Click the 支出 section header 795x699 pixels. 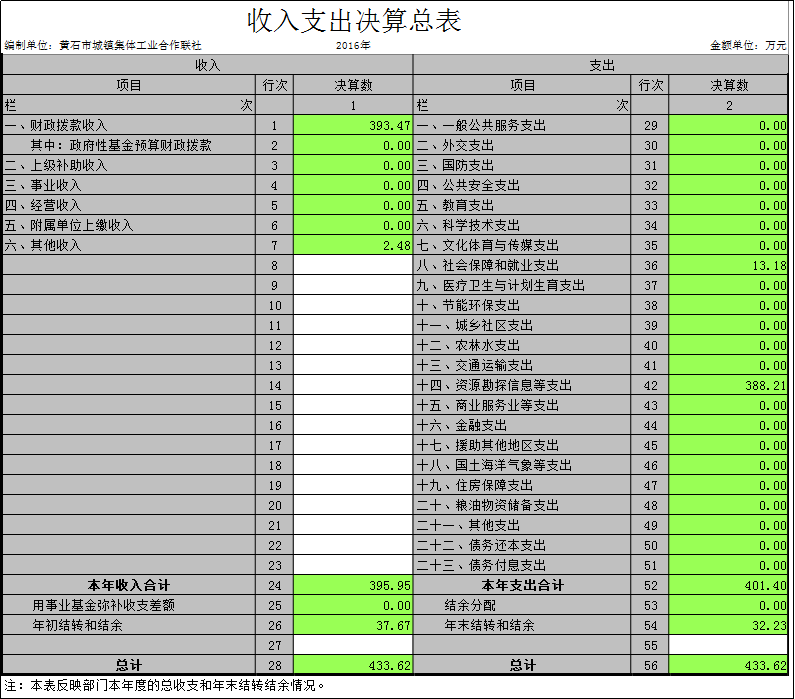(x=601, y=65)
